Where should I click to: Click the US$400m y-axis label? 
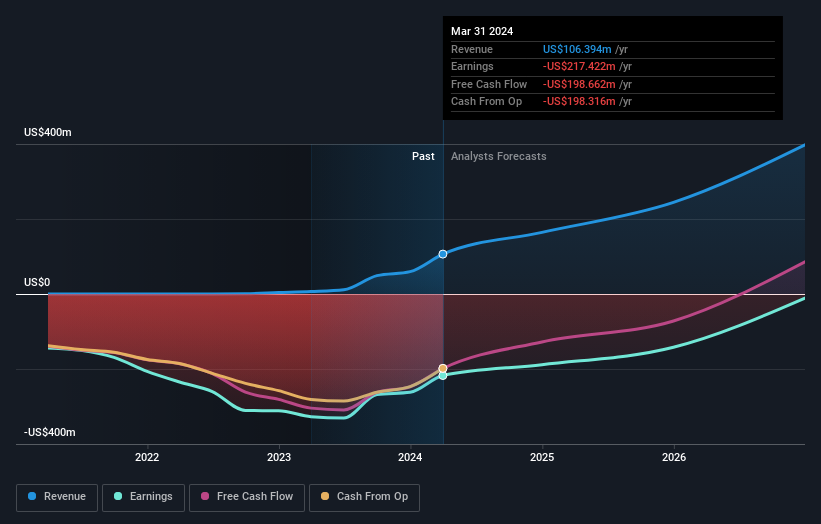tap(48, 132)
